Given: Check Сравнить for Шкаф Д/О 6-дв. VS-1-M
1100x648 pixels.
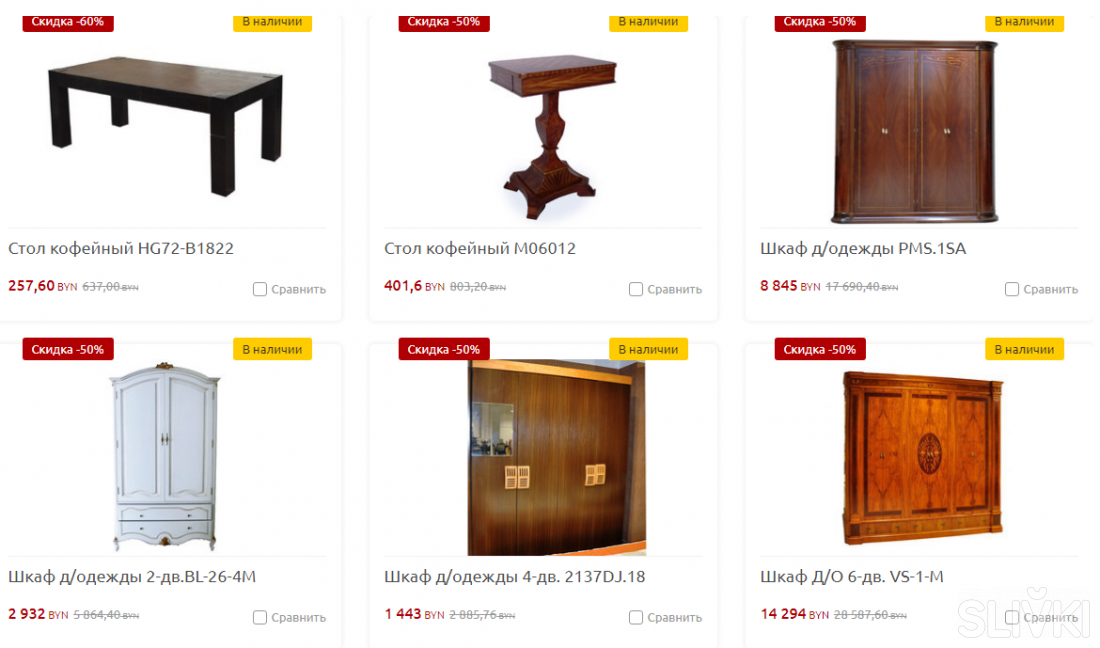Looking at the screenshot, I should (1012, 617).
